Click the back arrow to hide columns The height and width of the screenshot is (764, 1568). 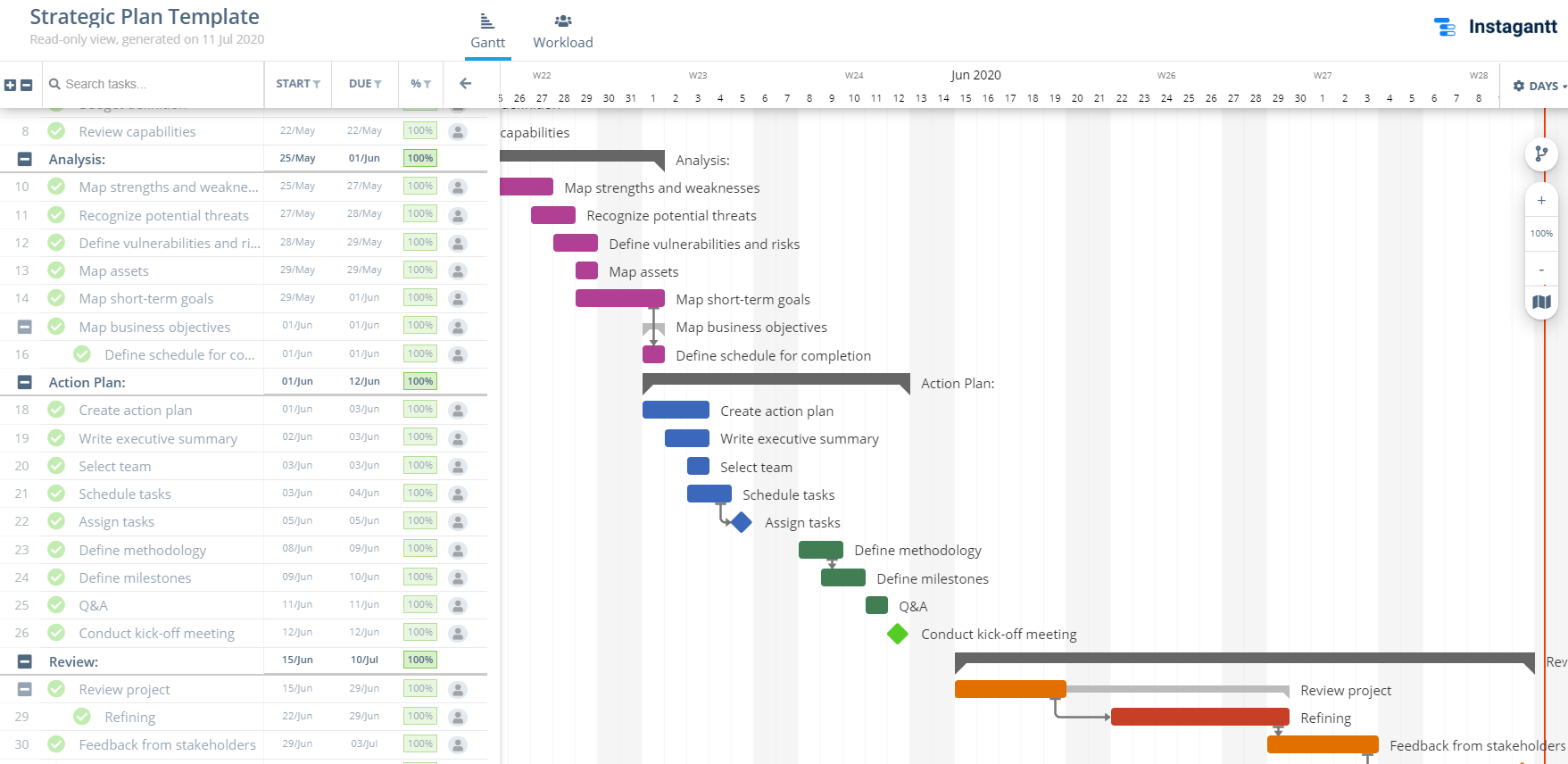click(x=465, y=84)
